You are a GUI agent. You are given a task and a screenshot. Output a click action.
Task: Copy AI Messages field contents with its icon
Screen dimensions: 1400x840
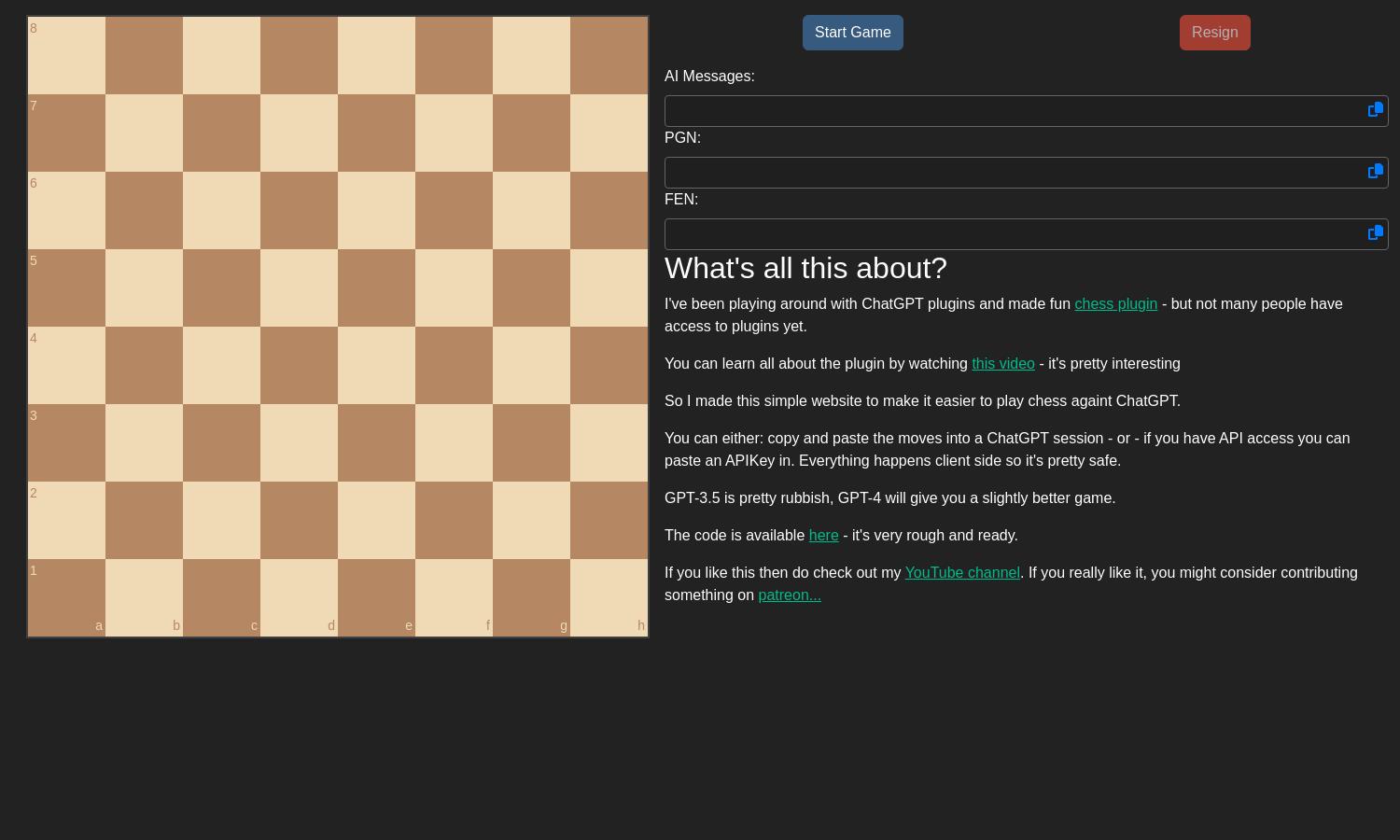[x=1376, y=110]
